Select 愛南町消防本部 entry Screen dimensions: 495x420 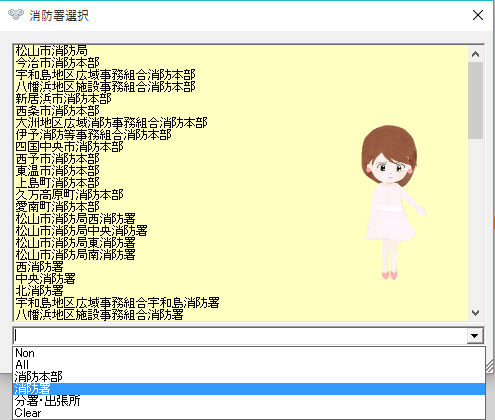(58, 207)
